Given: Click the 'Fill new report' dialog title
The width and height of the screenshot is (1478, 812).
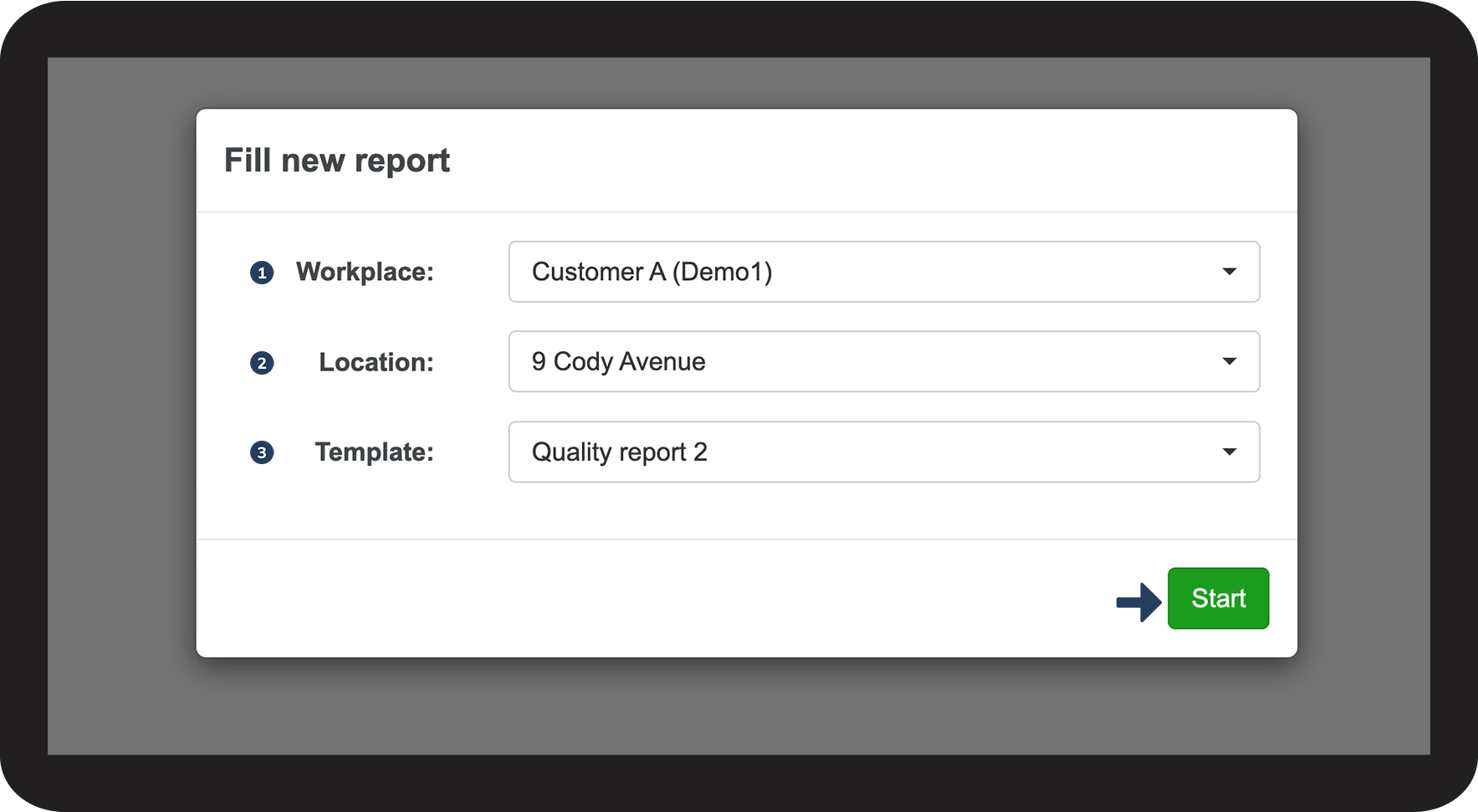Looking at the screenshot, I should [x=337, y=160].
